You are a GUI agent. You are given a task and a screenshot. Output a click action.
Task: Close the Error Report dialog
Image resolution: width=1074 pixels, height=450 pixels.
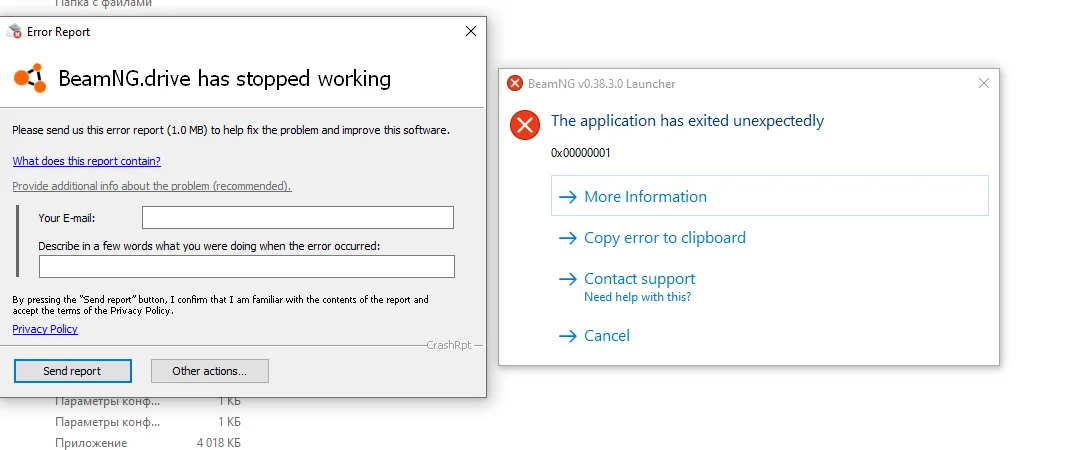coord(471,32)
